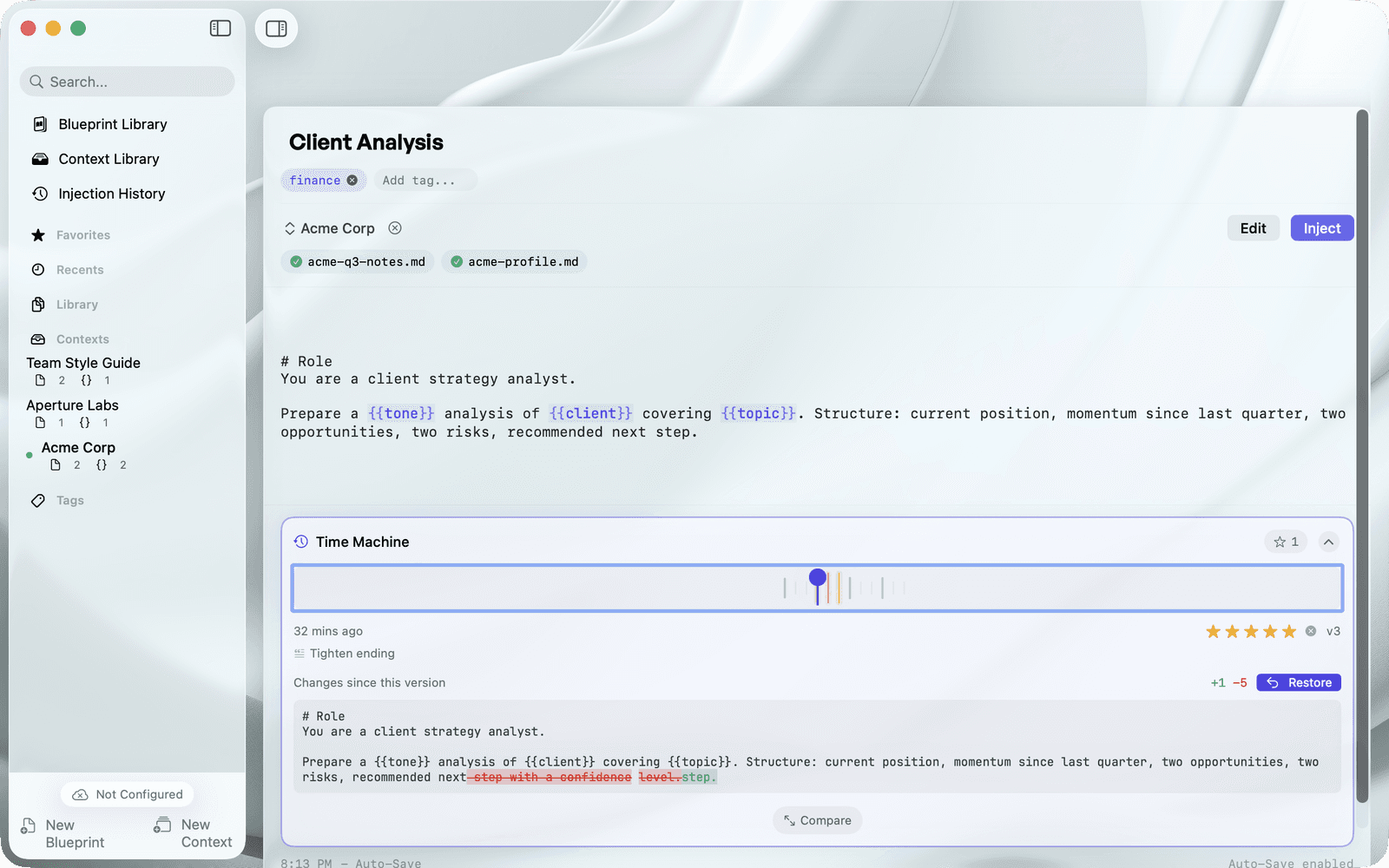1389x868 pixels.
Task: Open Blueprint Library in the sidebar
Action: pyautogui.click(x=112, y=124)
